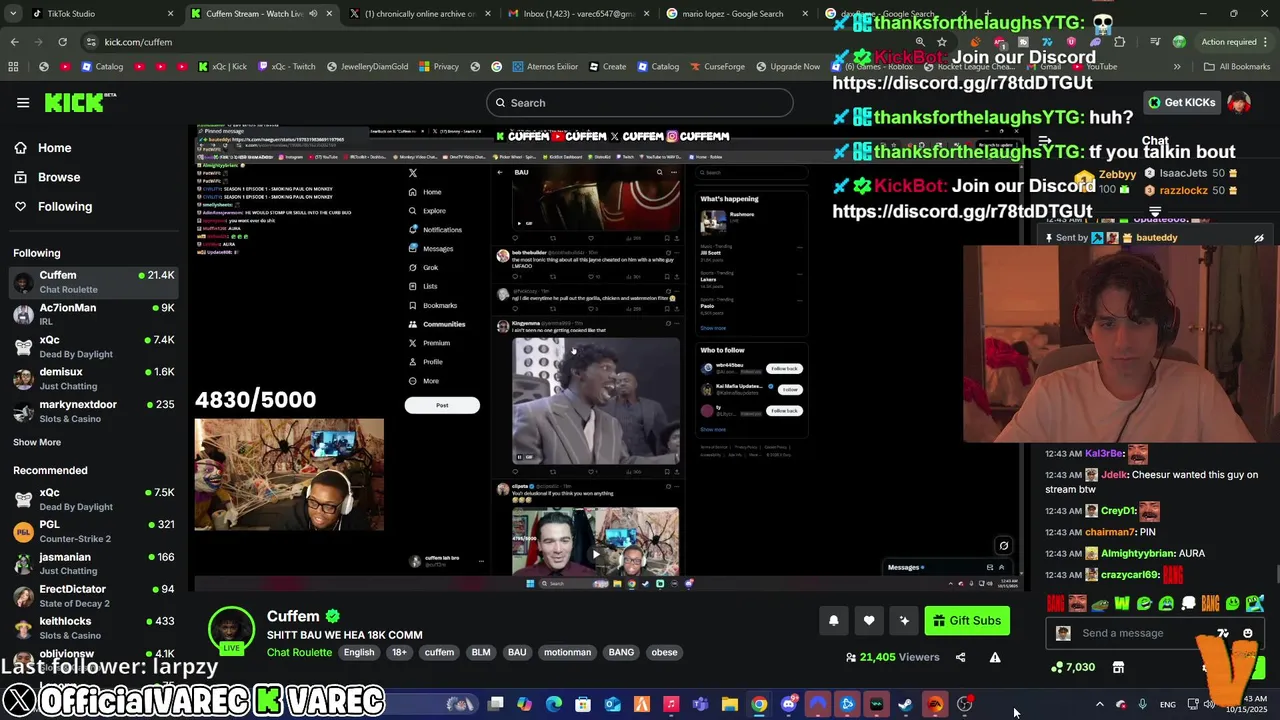Viewport: 1280px width, 720px height.
Task: Click the sparkle subscribe button
Action: click(x=904, y=621)
